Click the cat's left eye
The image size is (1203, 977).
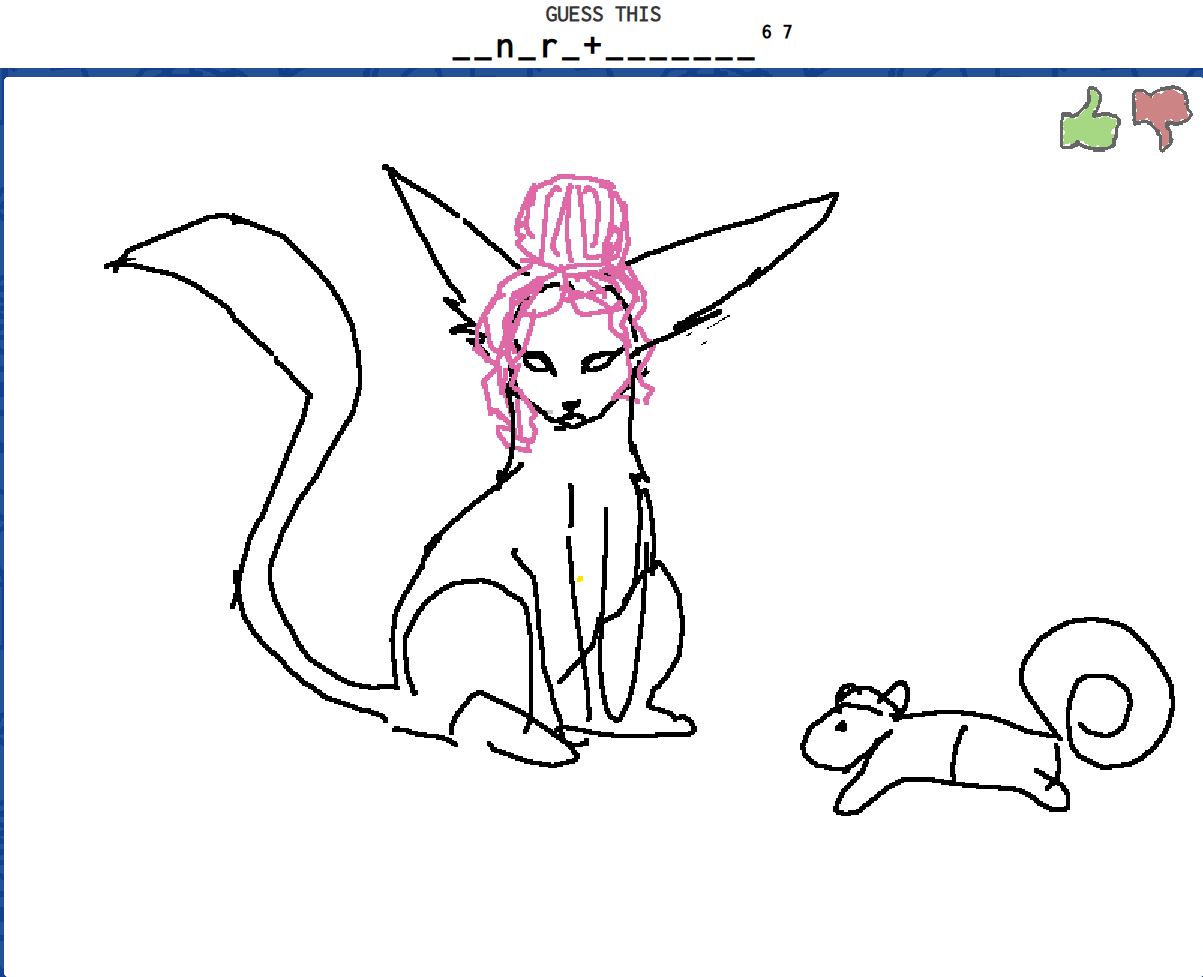coord(538,362)
